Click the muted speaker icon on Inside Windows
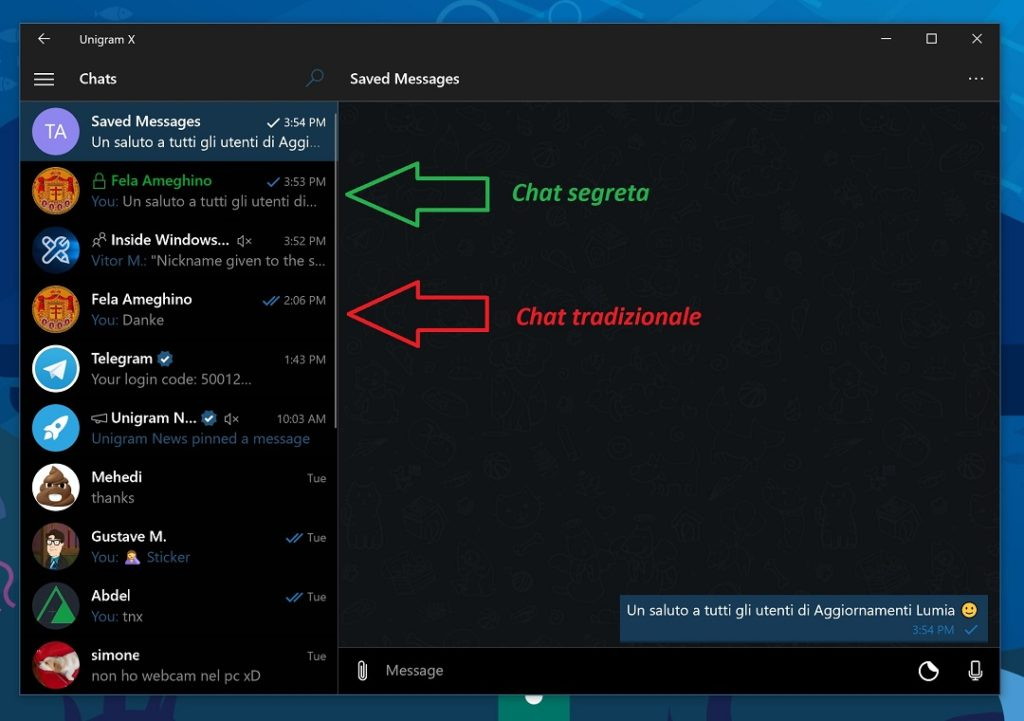The width and height of the screenshot is (1024, 721). click(244, 241)
